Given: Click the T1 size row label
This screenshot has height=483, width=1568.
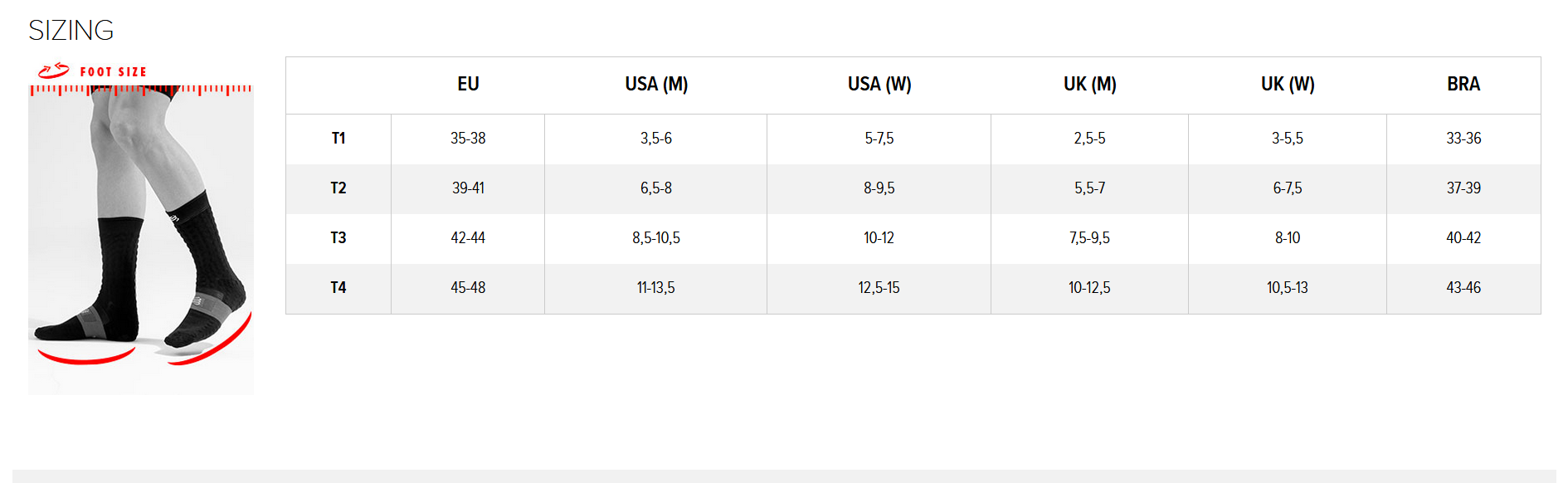Looking at the screenshot, I should pyautogui.click(x=338, y=139).
